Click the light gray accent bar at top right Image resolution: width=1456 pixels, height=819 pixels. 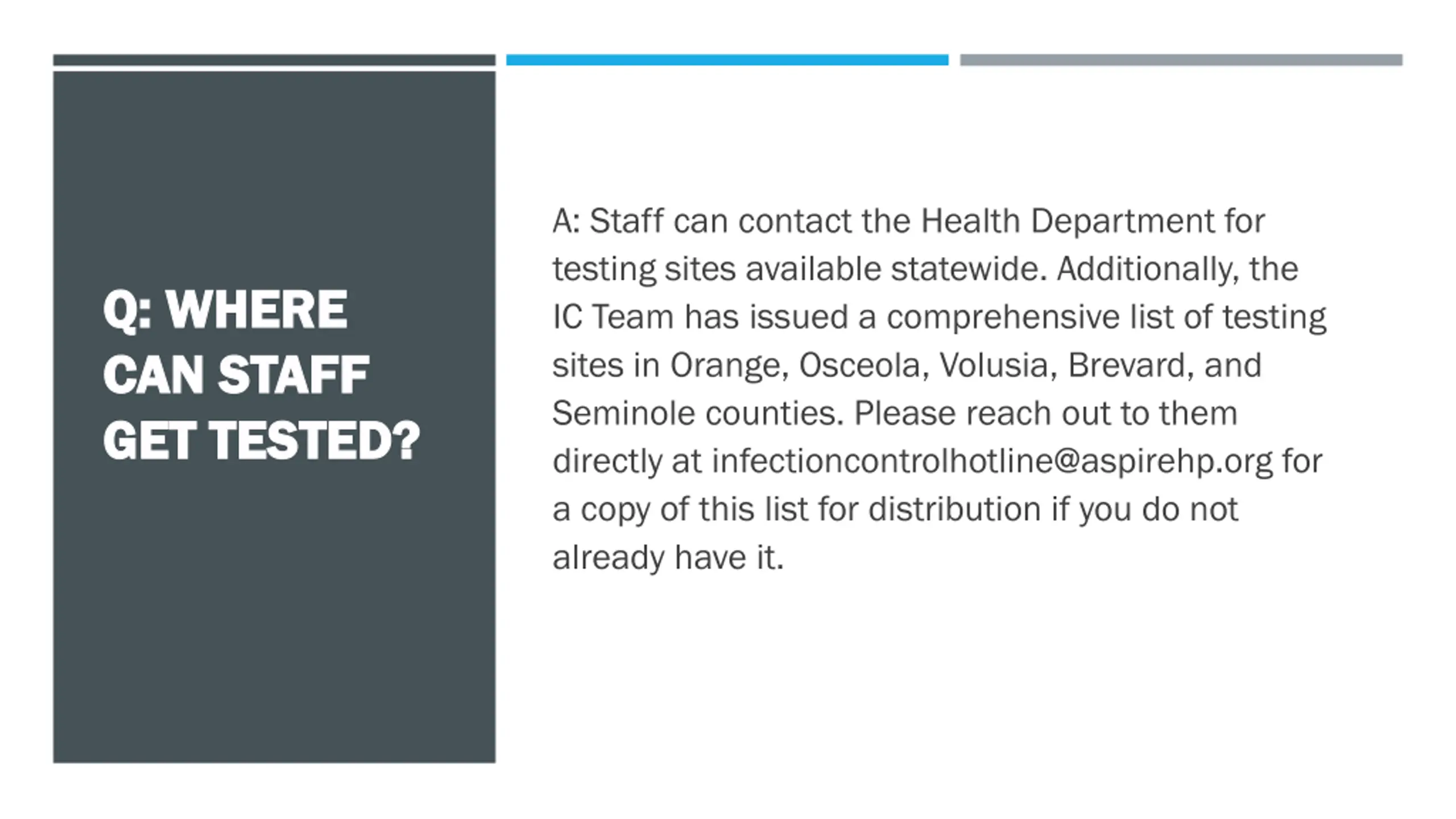[1181, 60]
